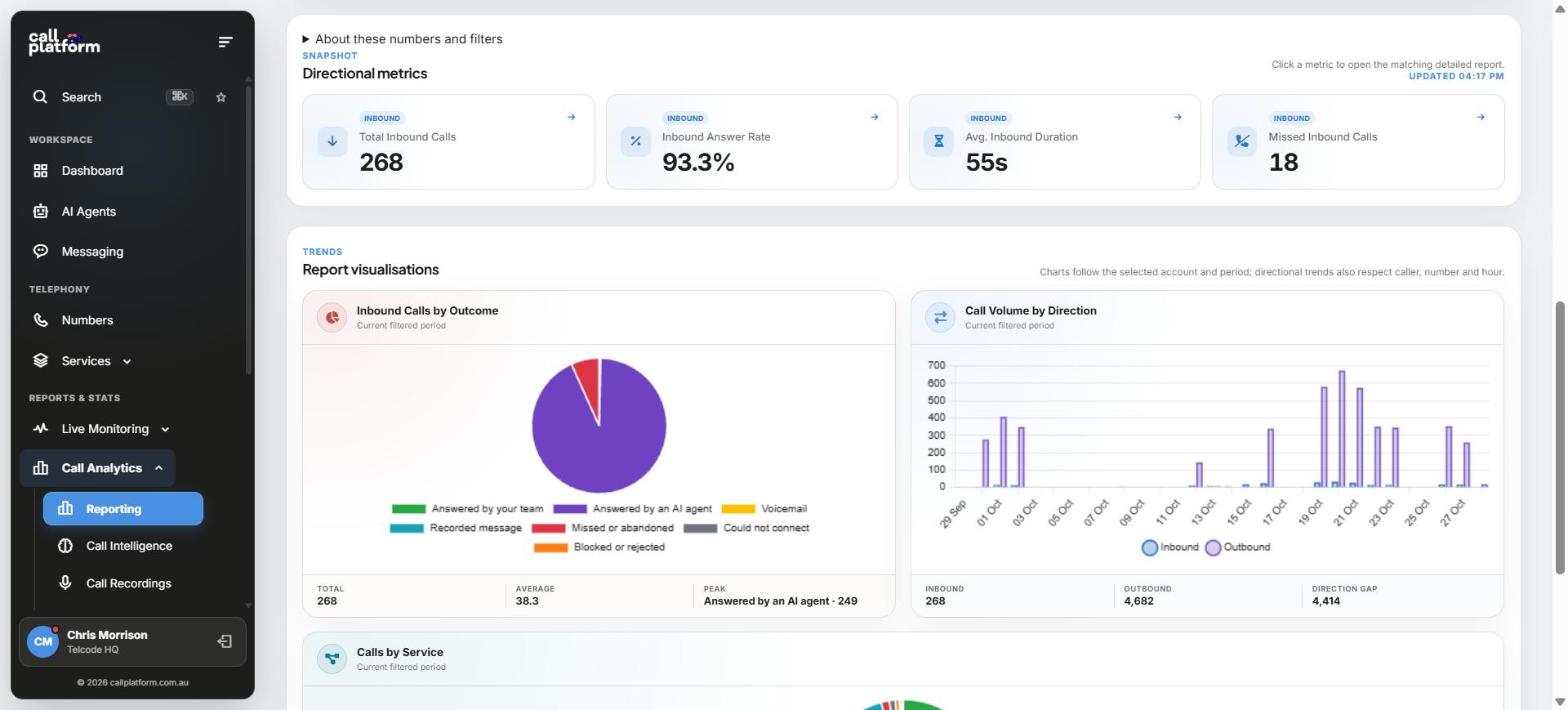1568x710 pixels.
Task: Open Inbound Answer Rate report arrow
Action: coord(874,117)
